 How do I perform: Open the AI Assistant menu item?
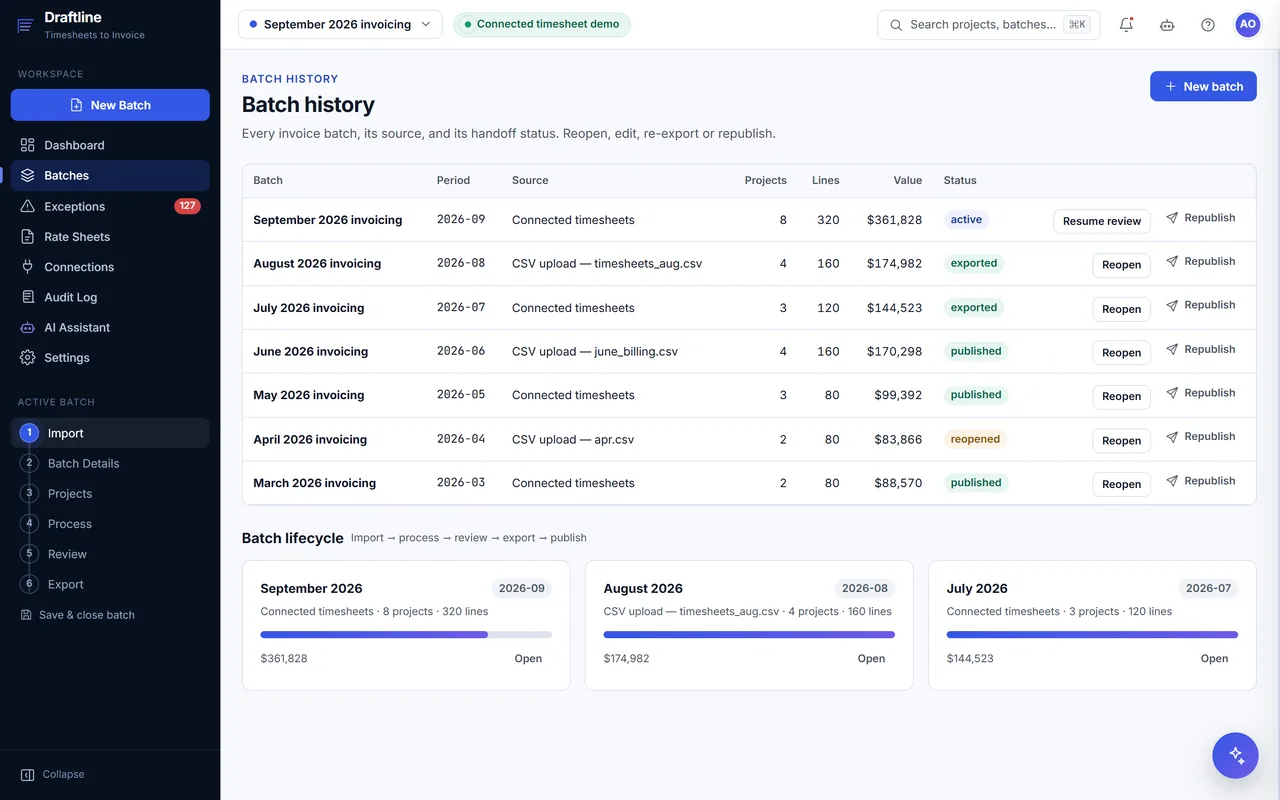110,327
